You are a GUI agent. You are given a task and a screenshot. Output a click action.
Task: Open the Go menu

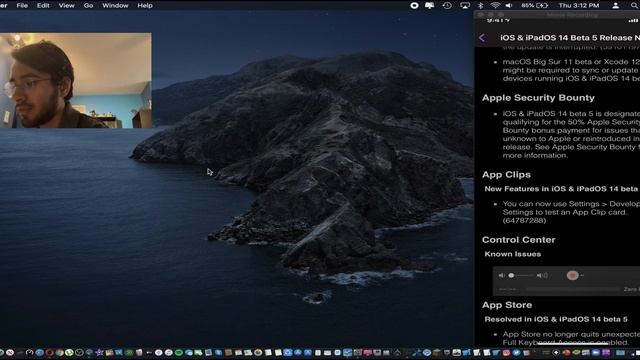(88, 5)
